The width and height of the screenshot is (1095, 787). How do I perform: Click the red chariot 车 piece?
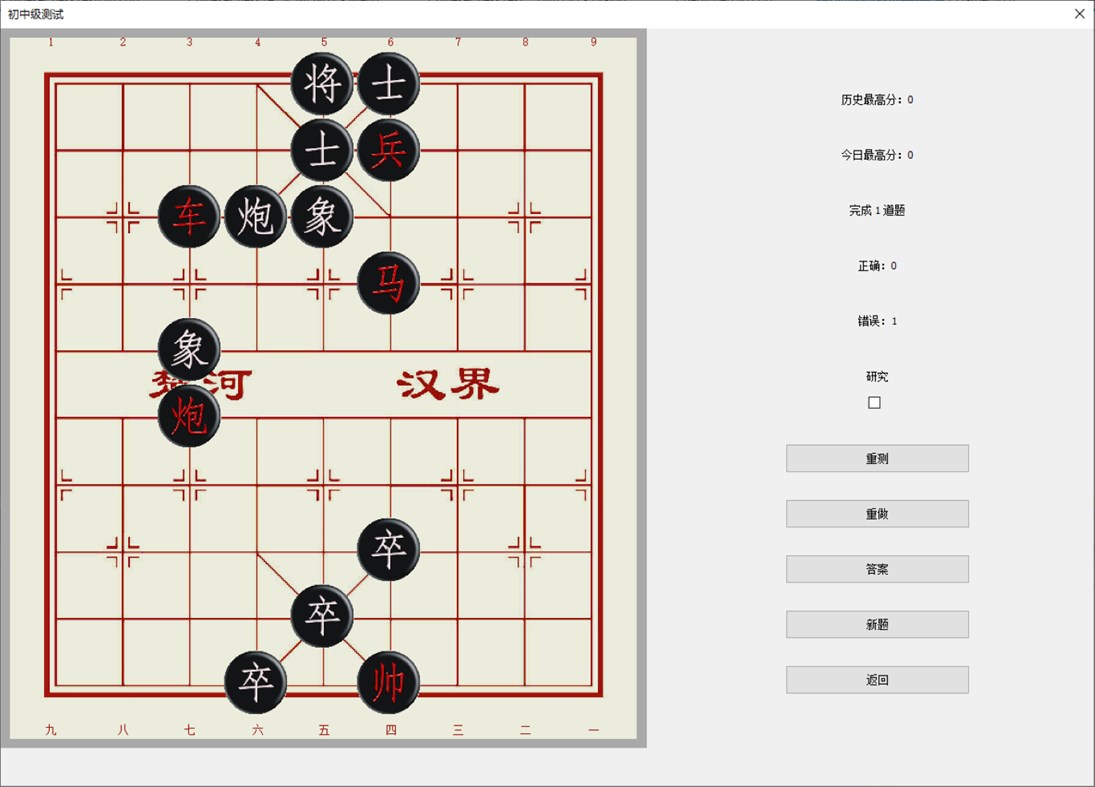(189, 217)
